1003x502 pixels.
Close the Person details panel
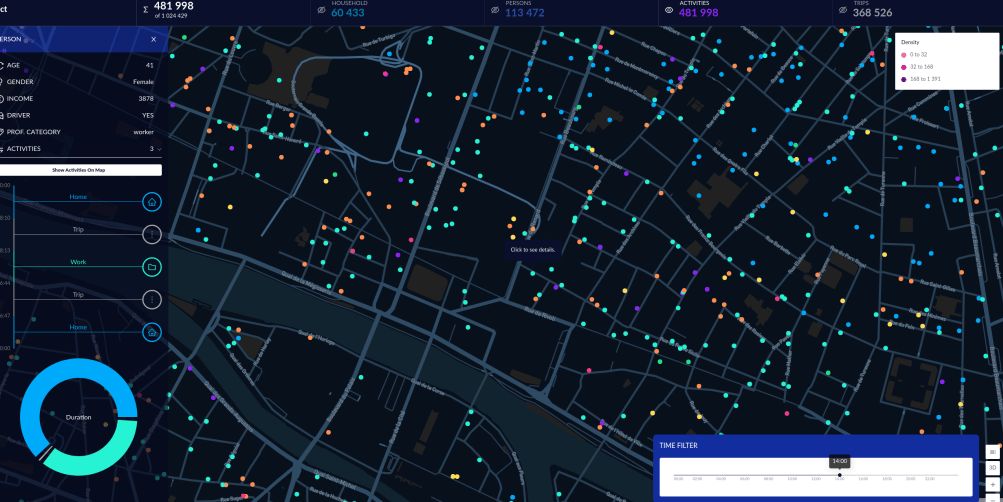coord(154,39)
